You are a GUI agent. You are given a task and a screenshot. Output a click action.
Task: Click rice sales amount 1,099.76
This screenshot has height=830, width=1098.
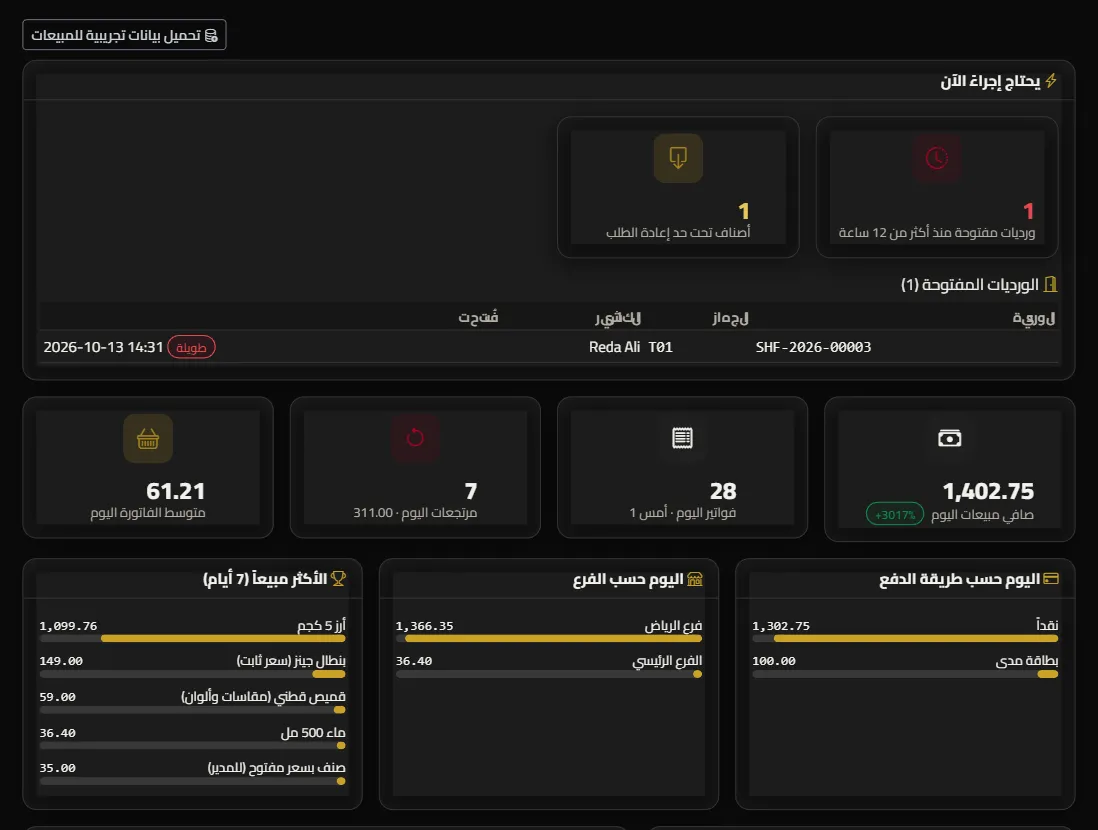click(x=68, y=626)
